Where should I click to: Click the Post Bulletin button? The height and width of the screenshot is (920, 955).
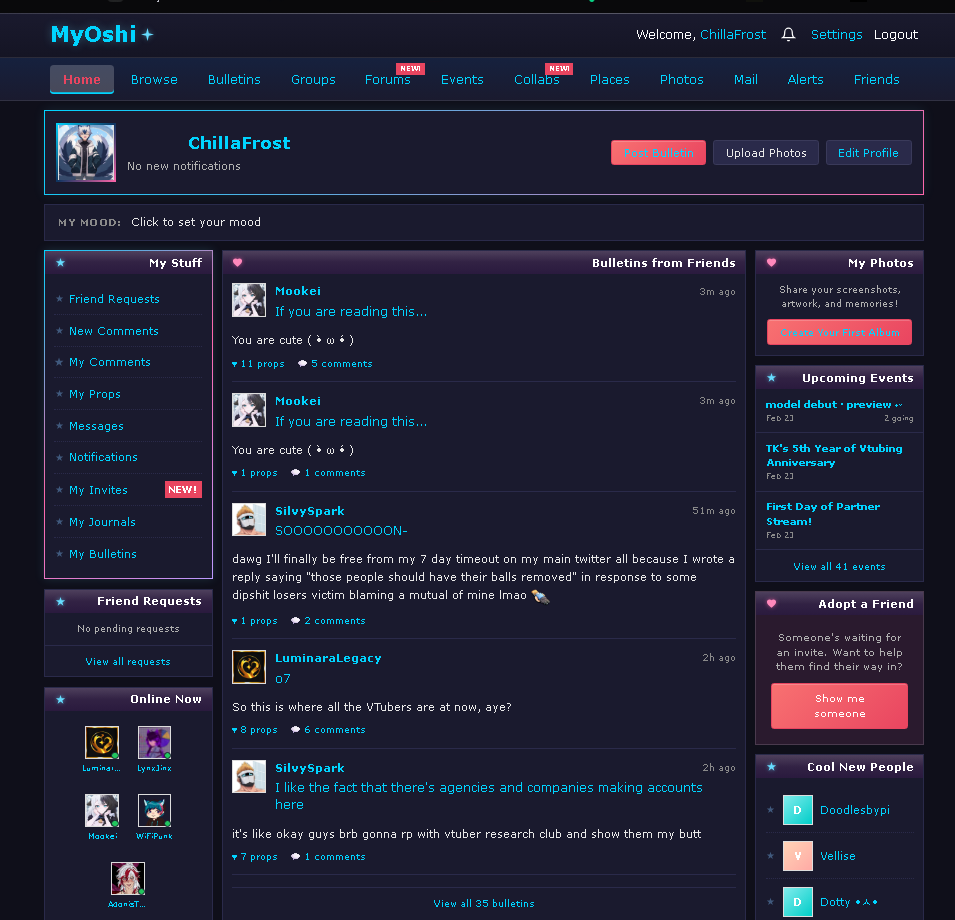pos(658,153)
